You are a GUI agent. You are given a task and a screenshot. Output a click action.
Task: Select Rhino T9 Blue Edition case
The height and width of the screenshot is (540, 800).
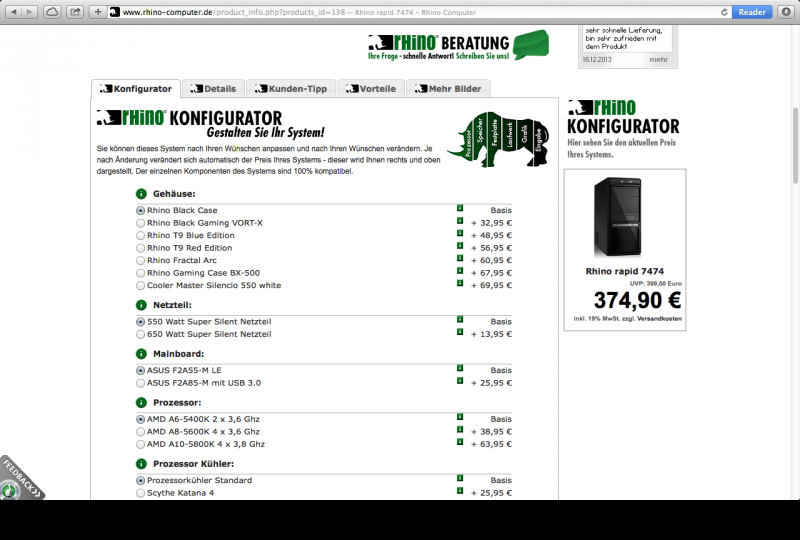140,236
